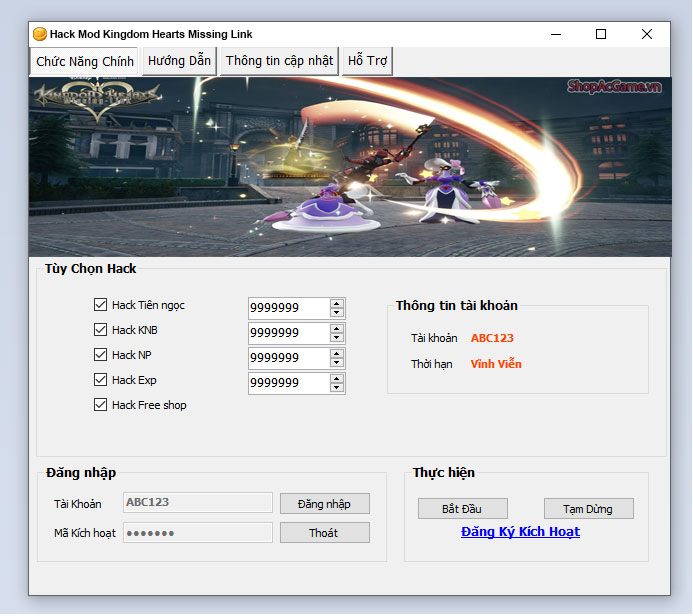
Task: Decrease the Hack NP value with down arrow
Action: (x=337, y=362)
